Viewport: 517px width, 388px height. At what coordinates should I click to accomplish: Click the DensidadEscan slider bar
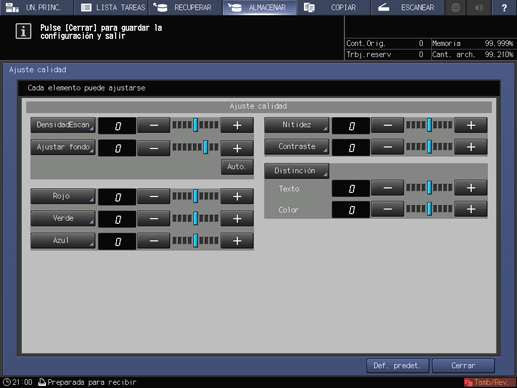tap(195, 125)
